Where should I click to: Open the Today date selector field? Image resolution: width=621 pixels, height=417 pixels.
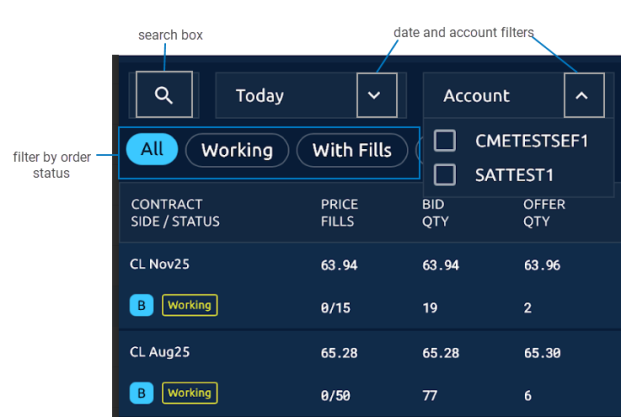click(x=285, y=96)
